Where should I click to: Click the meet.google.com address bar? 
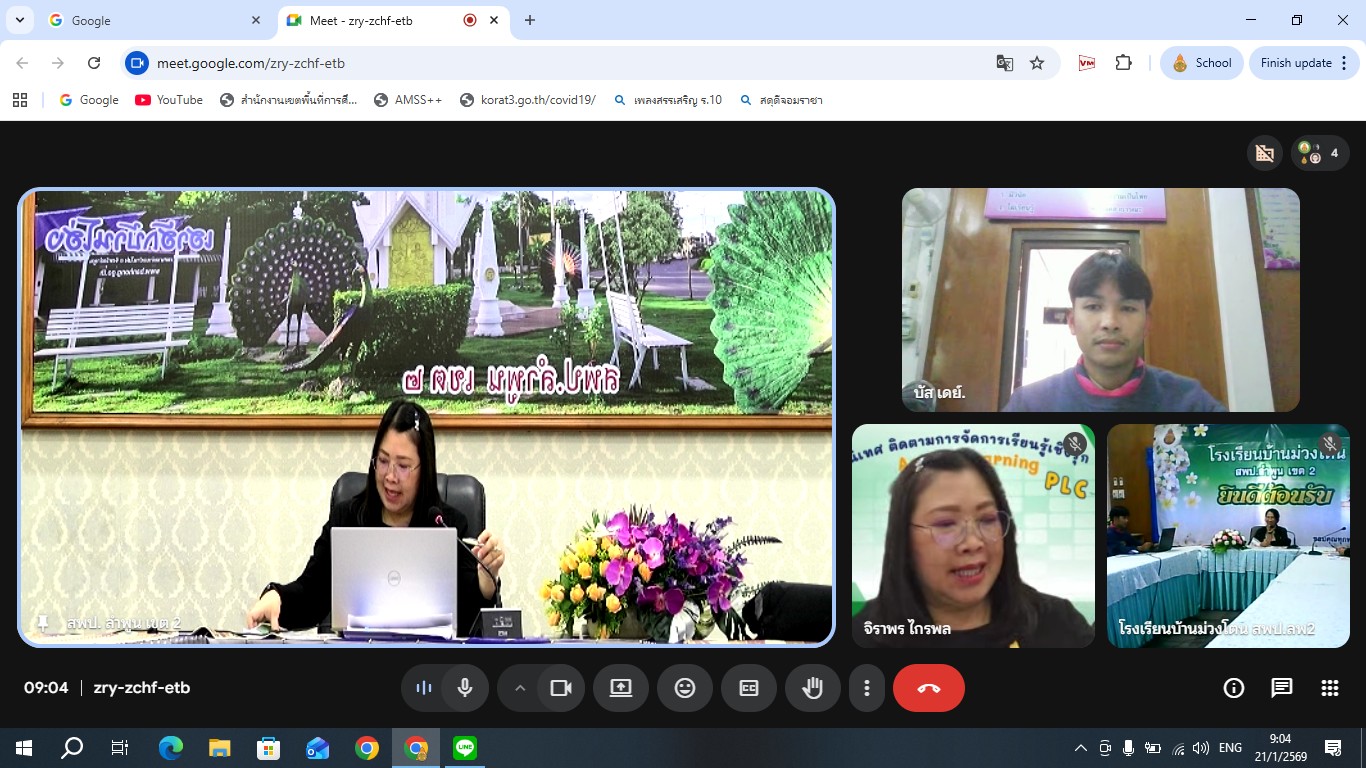[560, 63]
